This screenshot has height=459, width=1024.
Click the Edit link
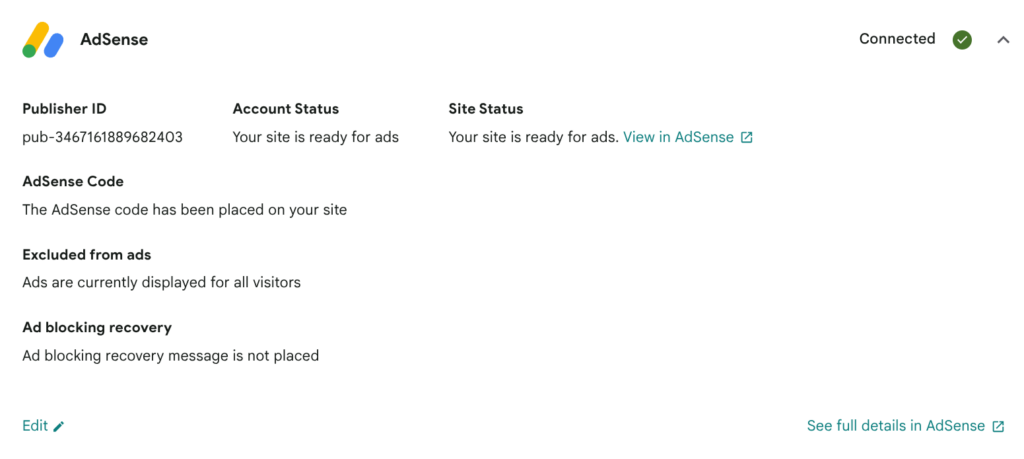point(35,426)
